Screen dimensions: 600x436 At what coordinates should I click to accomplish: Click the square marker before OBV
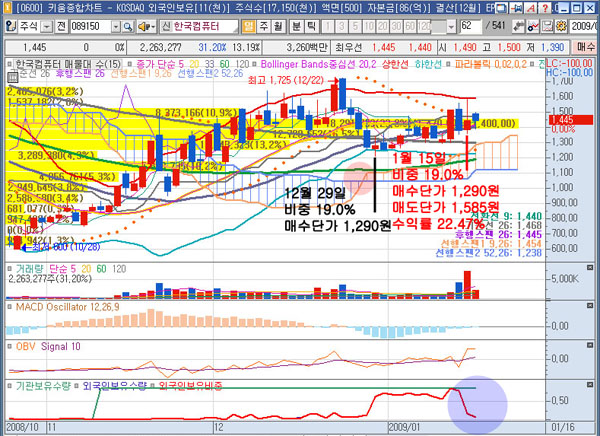pyautogui.click(x=10, y=346)
